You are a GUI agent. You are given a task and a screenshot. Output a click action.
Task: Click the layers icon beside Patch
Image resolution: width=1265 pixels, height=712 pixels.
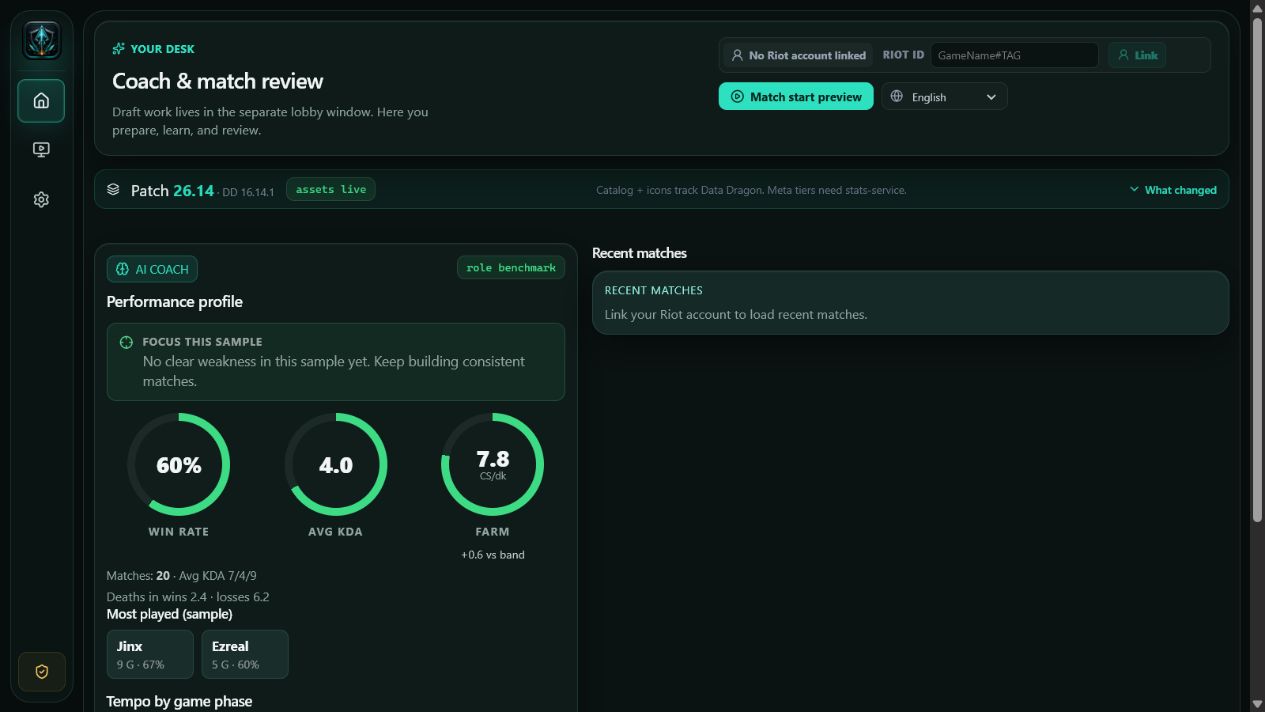[113, 189]
